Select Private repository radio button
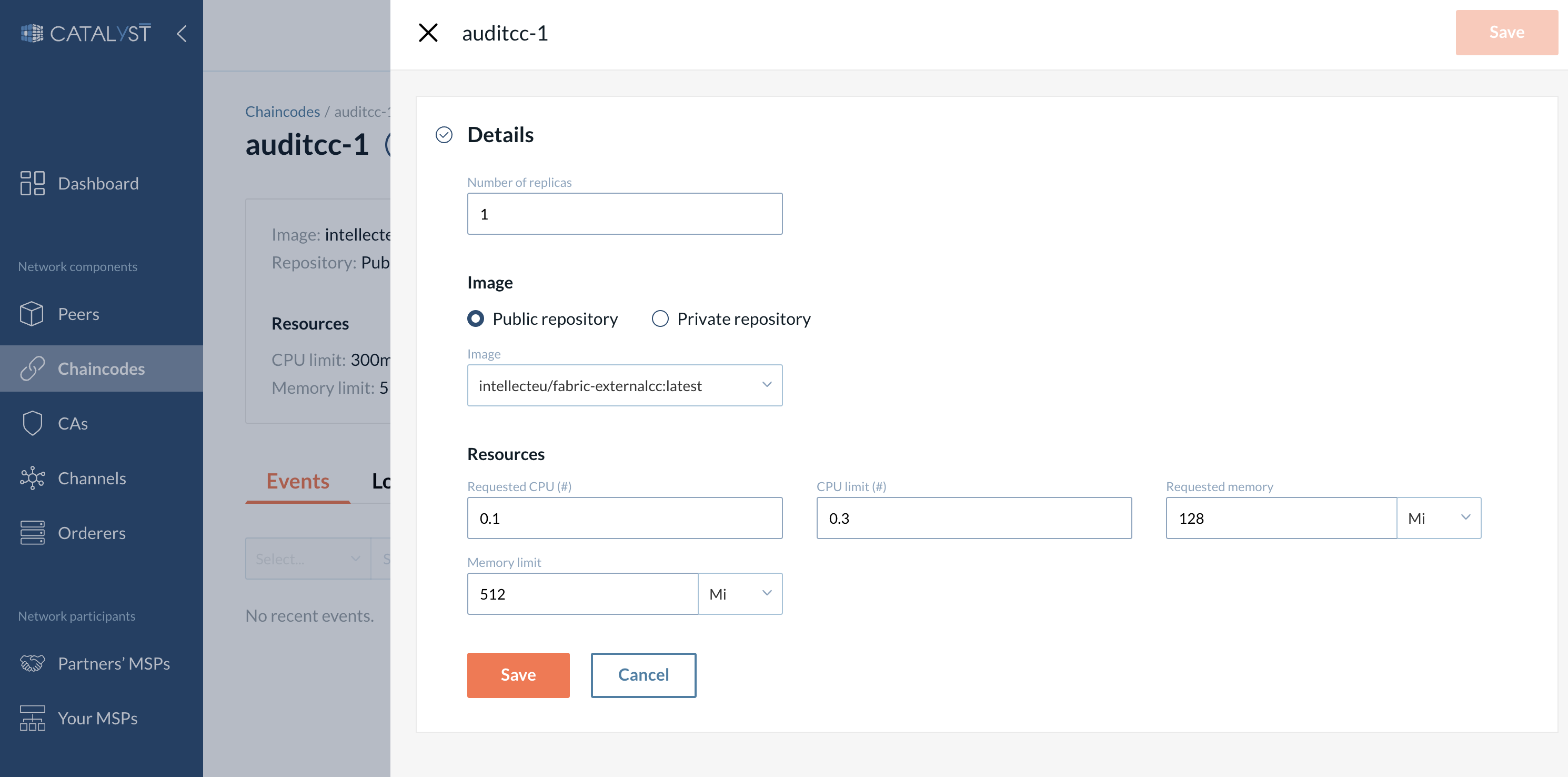Viewport: 1568px width, 777px height. pos(659,317)
